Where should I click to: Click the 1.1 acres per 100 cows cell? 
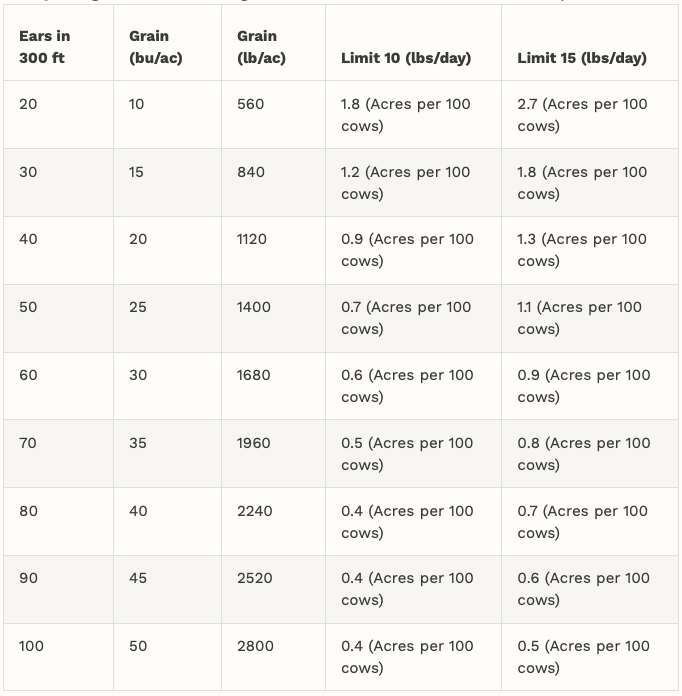[580, 318]
